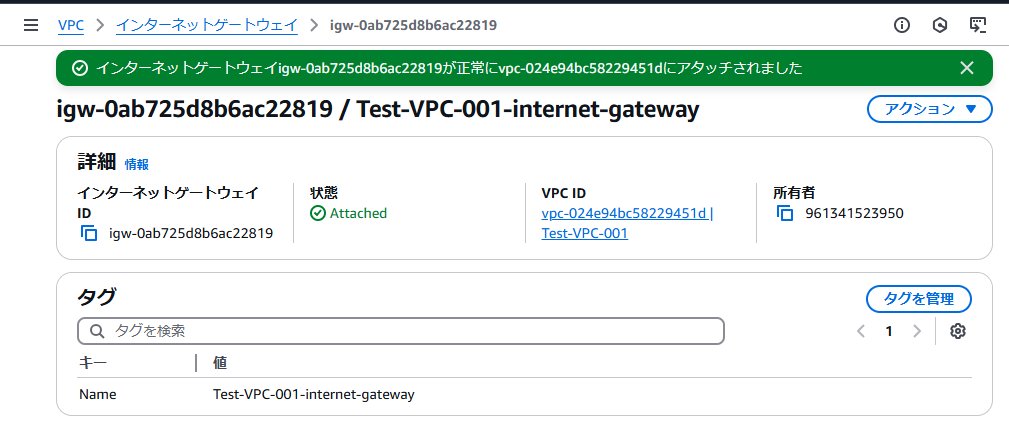1009x421 pixels.
Task: Focus the タグを検索 search field
Action: [401, 331]
